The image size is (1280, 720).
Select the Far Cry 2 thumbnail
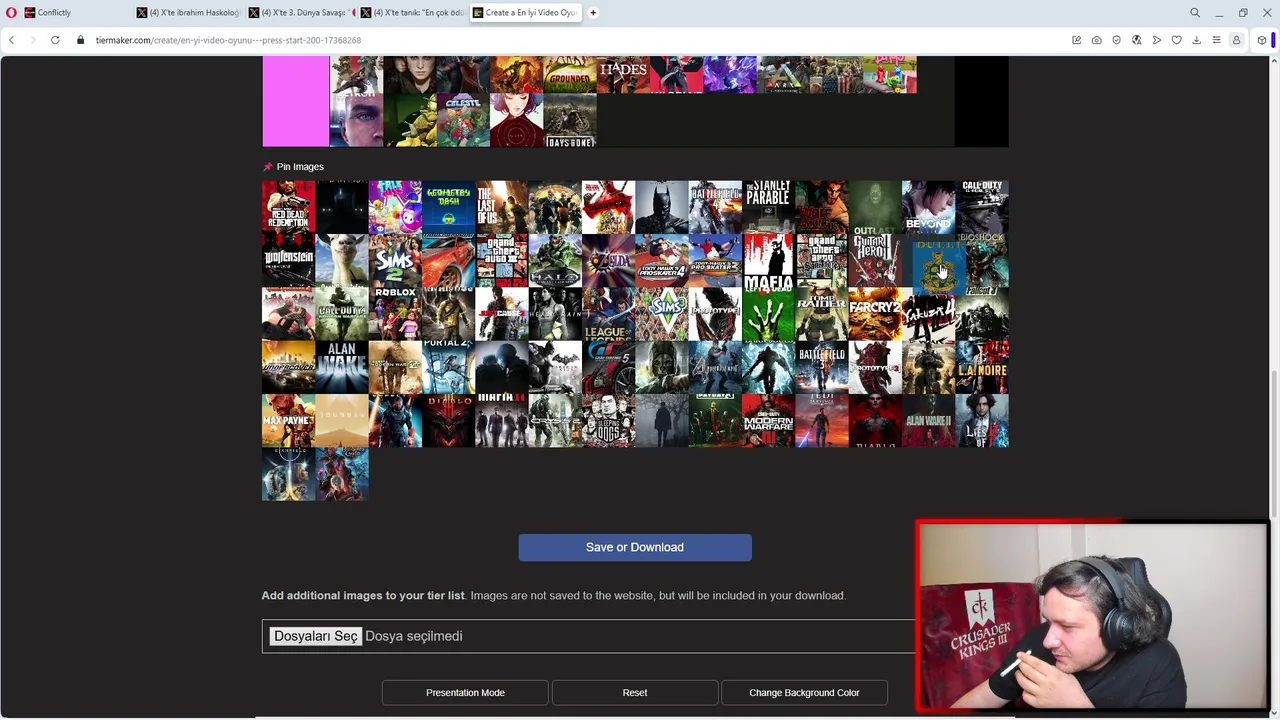[875, 314]
